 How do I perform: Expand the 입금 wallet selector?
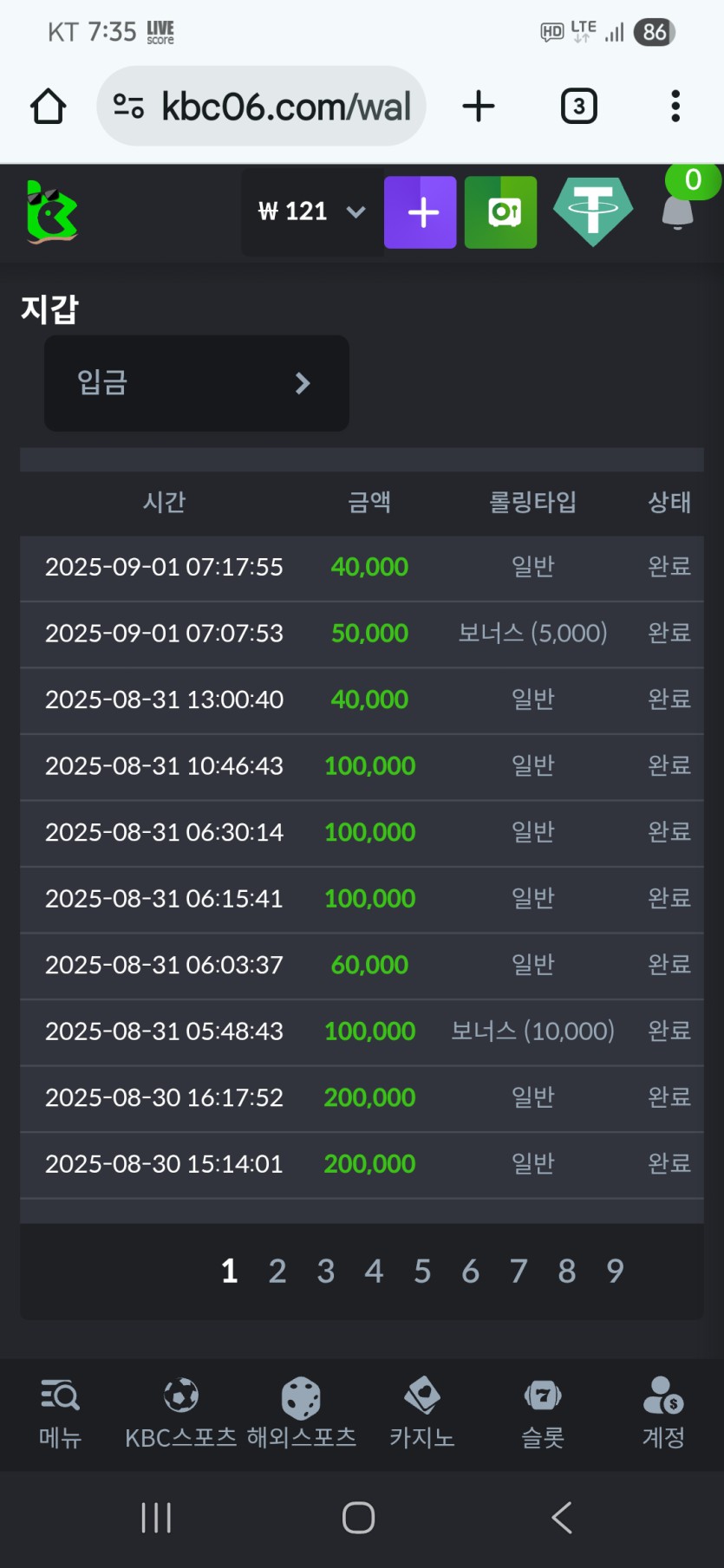click(197, 383)
